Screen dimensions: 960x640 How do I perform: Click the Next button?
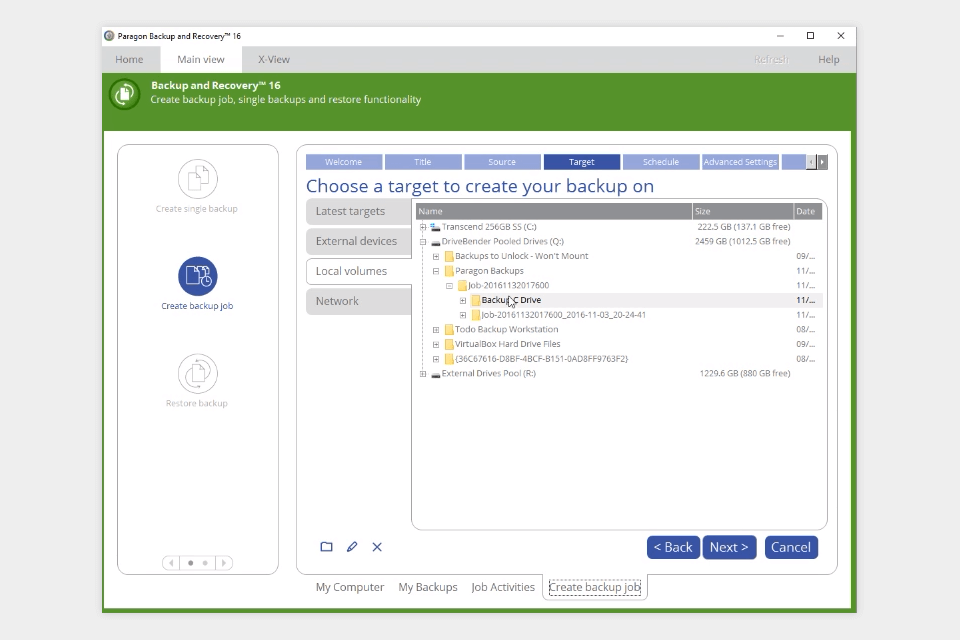tap(729, 547)
